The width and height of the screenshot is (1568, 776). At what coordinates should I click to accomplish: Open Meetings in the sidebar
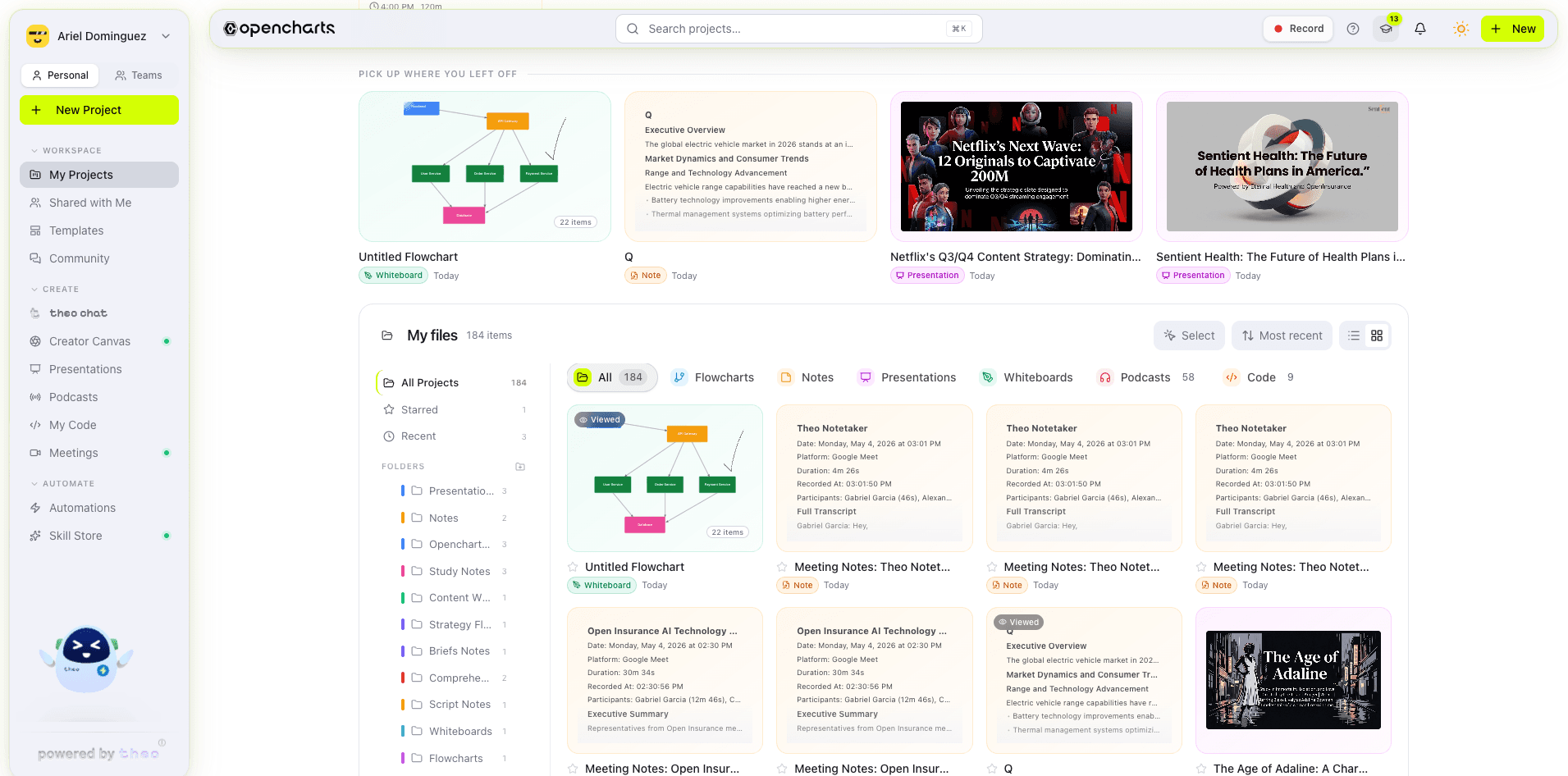[99, 453]
